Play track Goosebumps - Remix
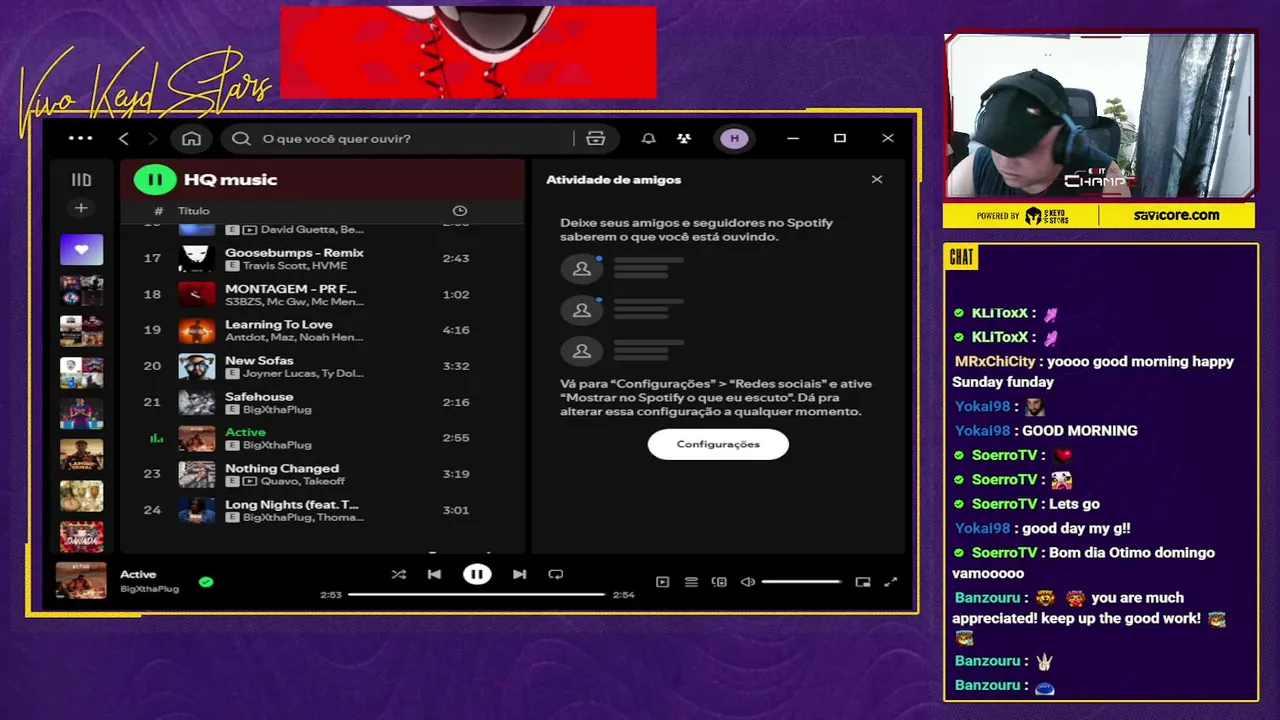The image size is (1280, 720). point(323,258)
